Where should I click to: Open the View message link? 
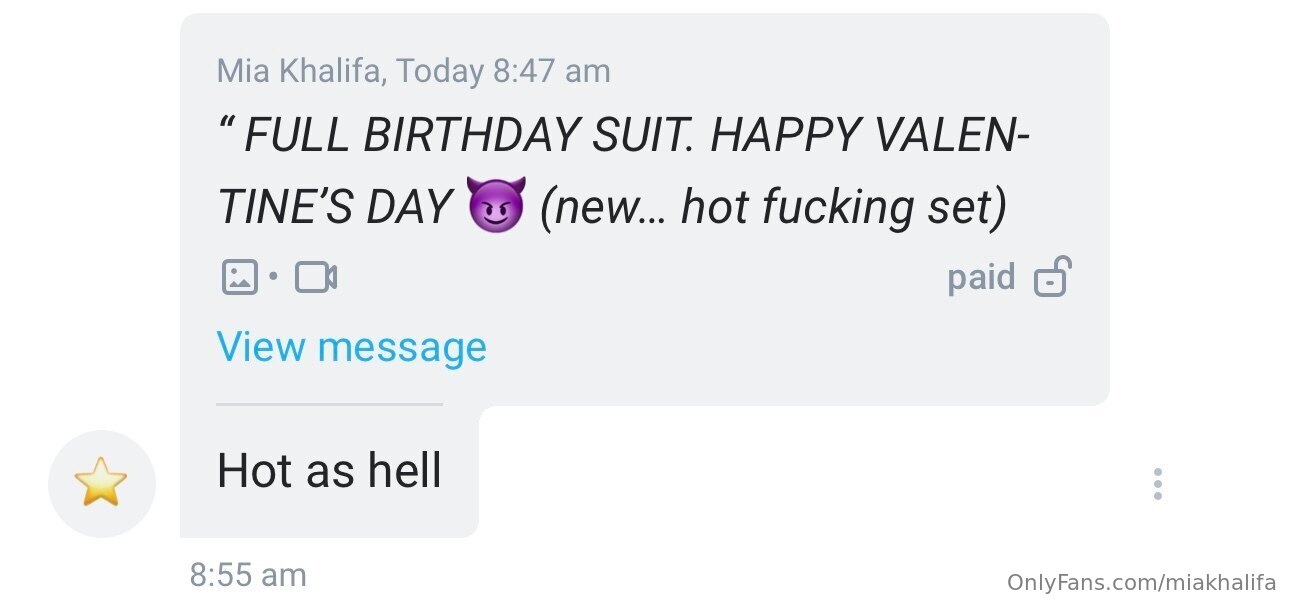point(351,347)
